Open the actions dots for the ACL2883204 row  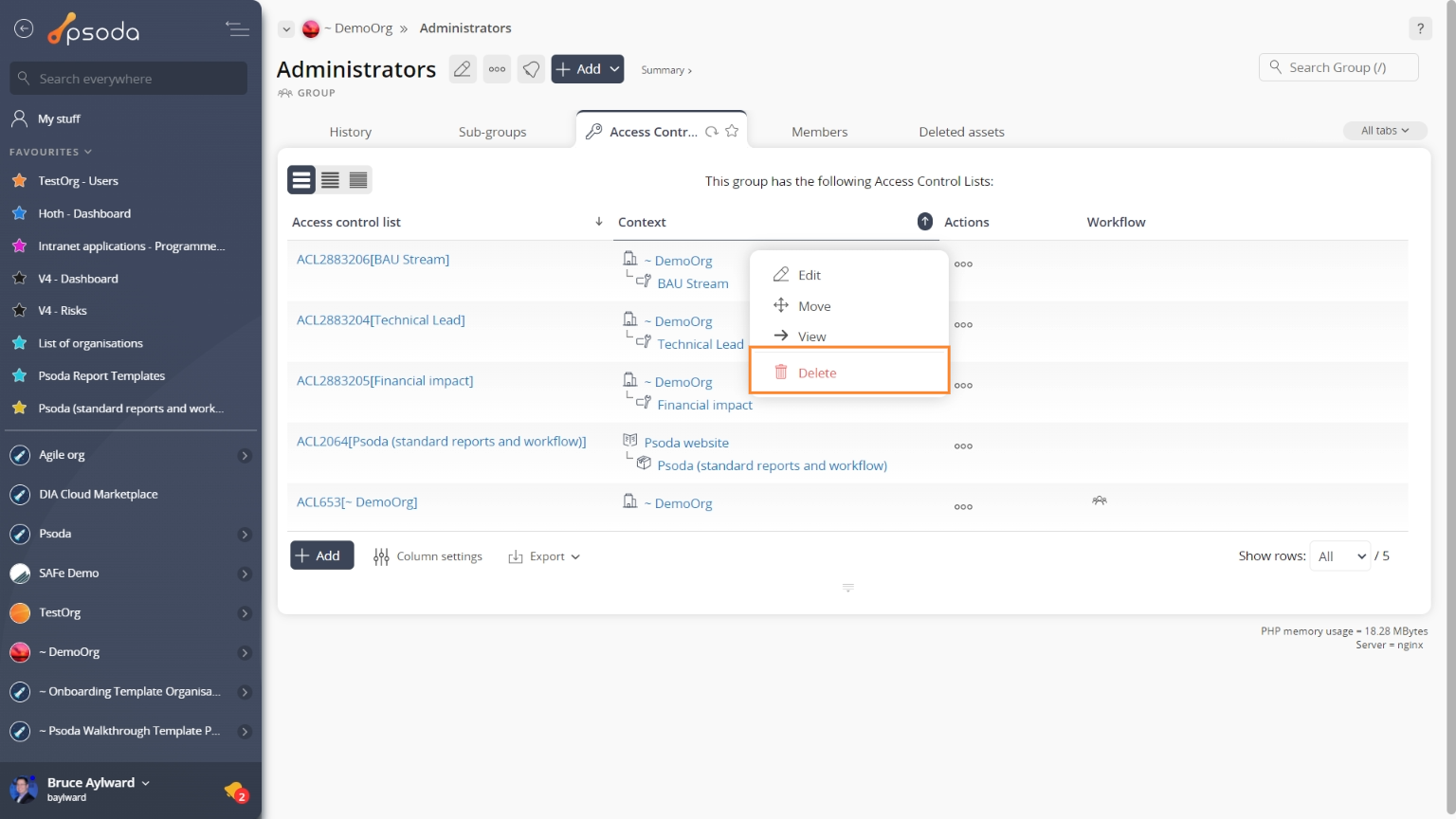[x=963, y=325]
